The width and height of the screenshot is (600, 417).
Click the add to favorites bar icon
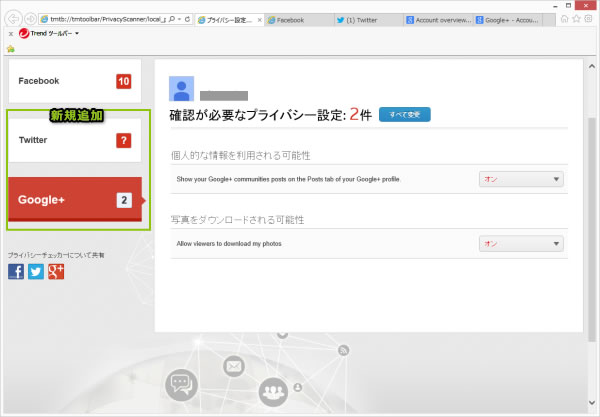tap(11, 49)
